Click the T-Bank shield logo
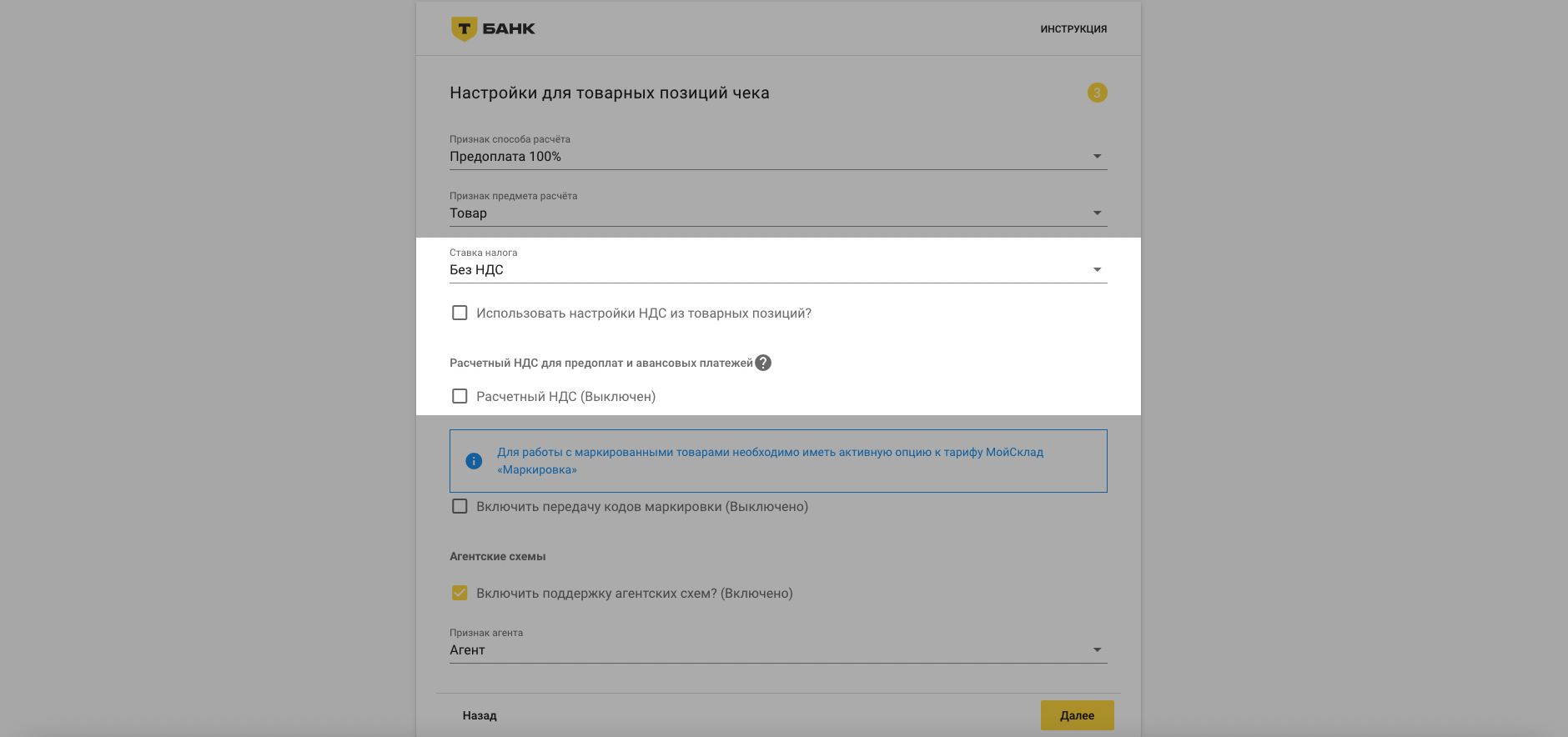This screenshot has width=1568, height=737. [x=464, y=29]
